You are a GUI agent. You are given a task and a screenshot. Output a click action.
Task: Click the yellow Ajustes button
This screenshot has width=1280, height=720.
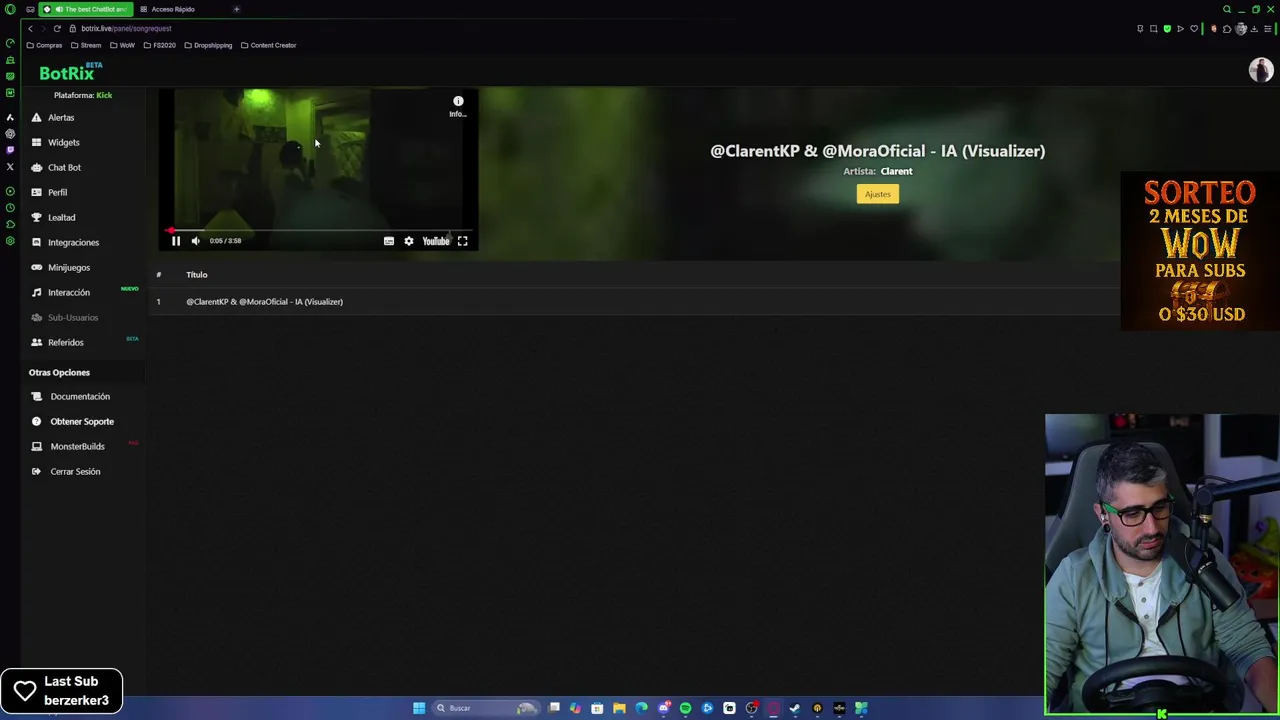(x=878, y=194)
